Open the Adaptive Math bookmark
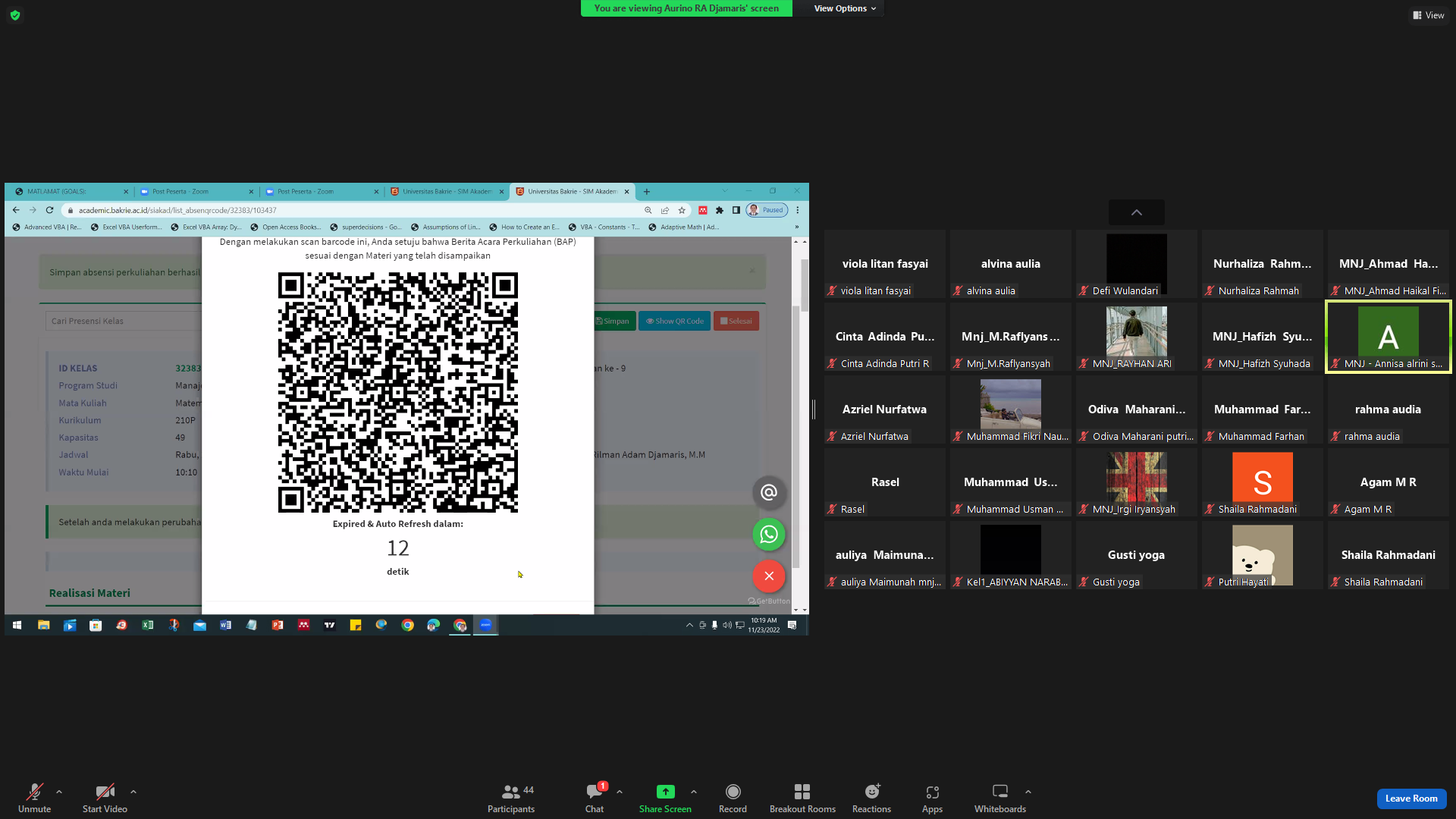The width and height of the screenshot is (1456, 819). [684, 227]
